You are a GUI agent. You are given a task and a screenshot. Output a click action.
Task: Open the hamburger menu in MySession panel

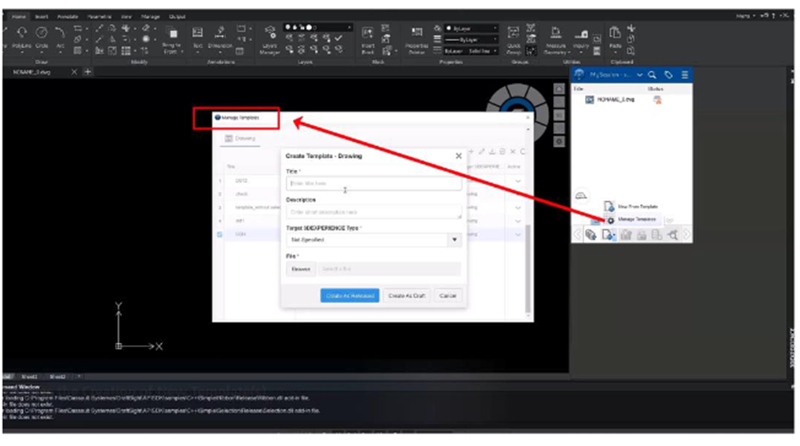coord(684,75)
